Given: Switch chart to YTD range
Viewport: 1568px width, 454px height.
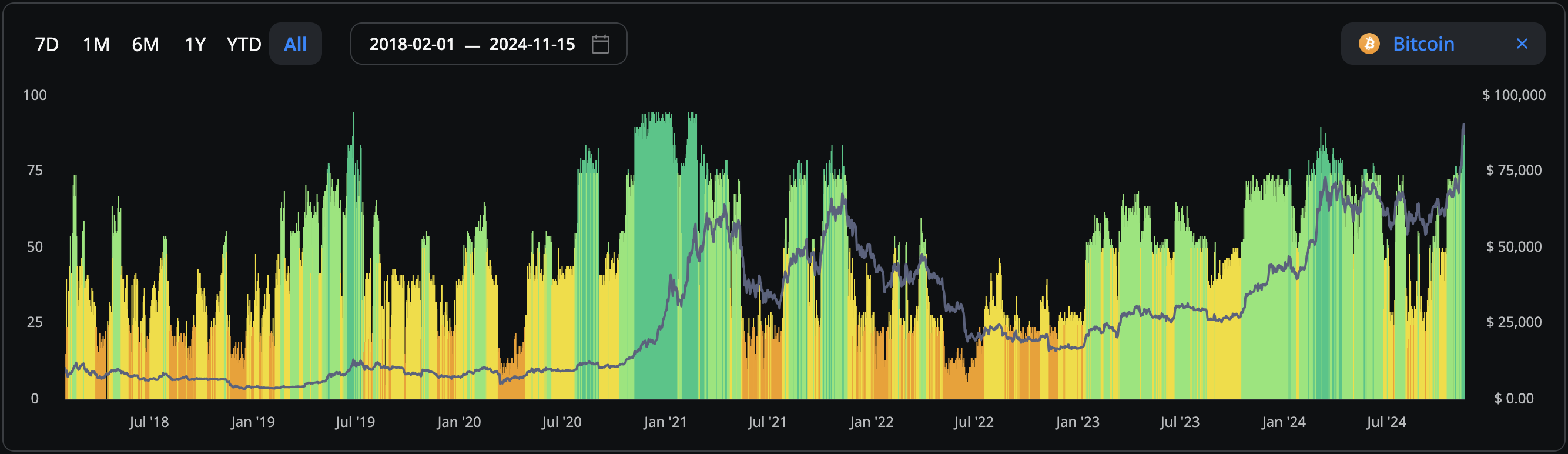Looking at the screenshot, I should coord(243,45).
